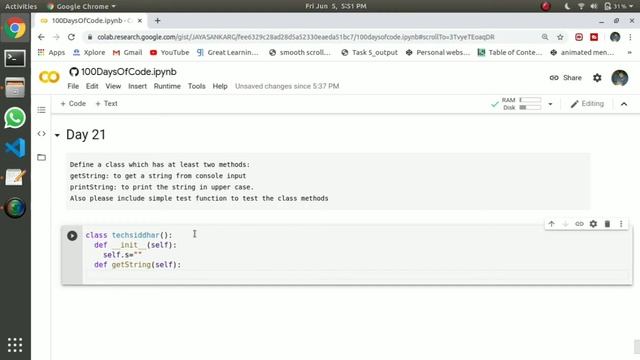Image resolution: width=640 pixels, height=360 pixels.
Task: Show more bookmarks chevron
Action: (629, 53)
